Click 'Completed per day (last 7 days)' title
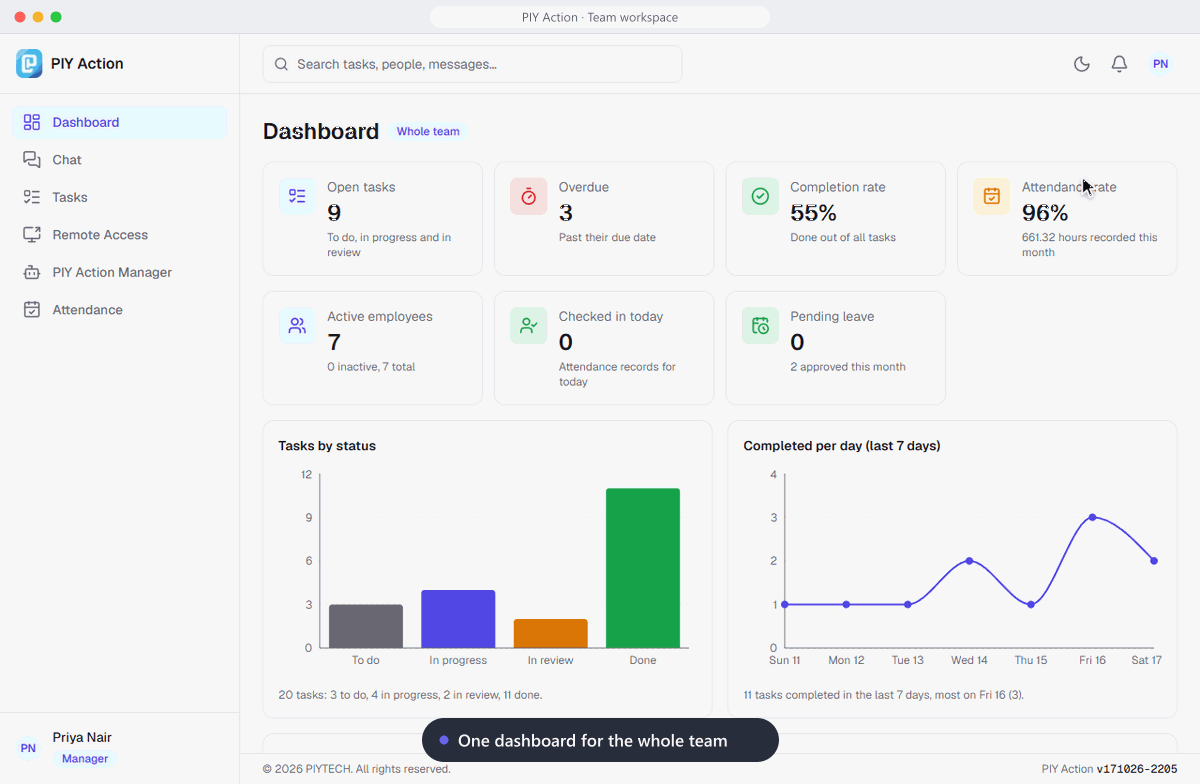 point(842,446)
